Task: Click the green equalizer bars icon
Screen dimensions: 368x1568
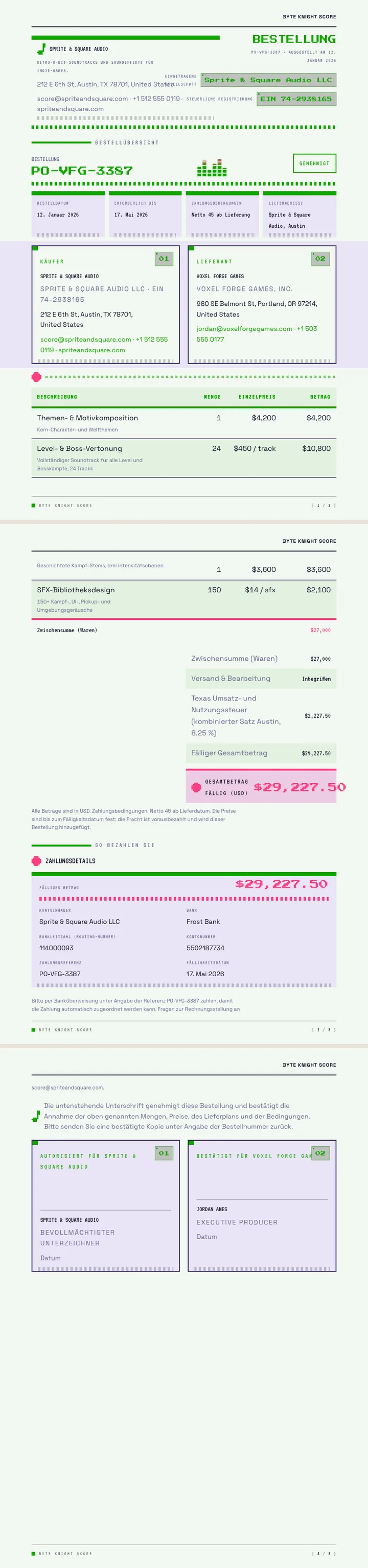Action: pos(212,168)
